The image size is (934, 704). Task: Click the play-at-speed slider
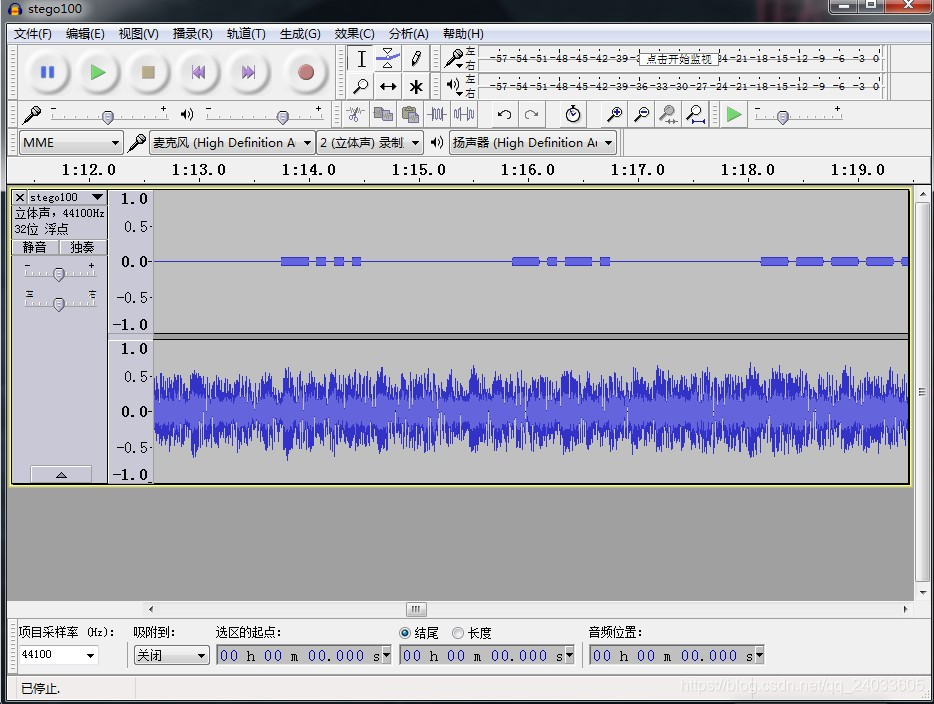[x=798, y=115]
